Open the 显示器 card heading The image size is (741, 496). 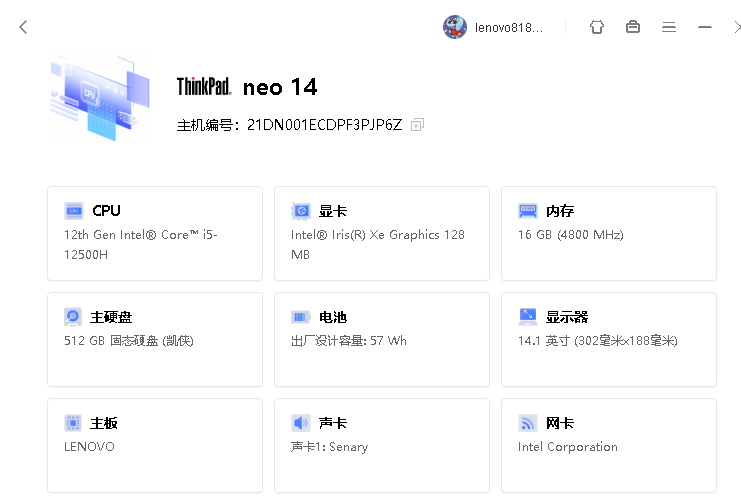coord(567,317)
